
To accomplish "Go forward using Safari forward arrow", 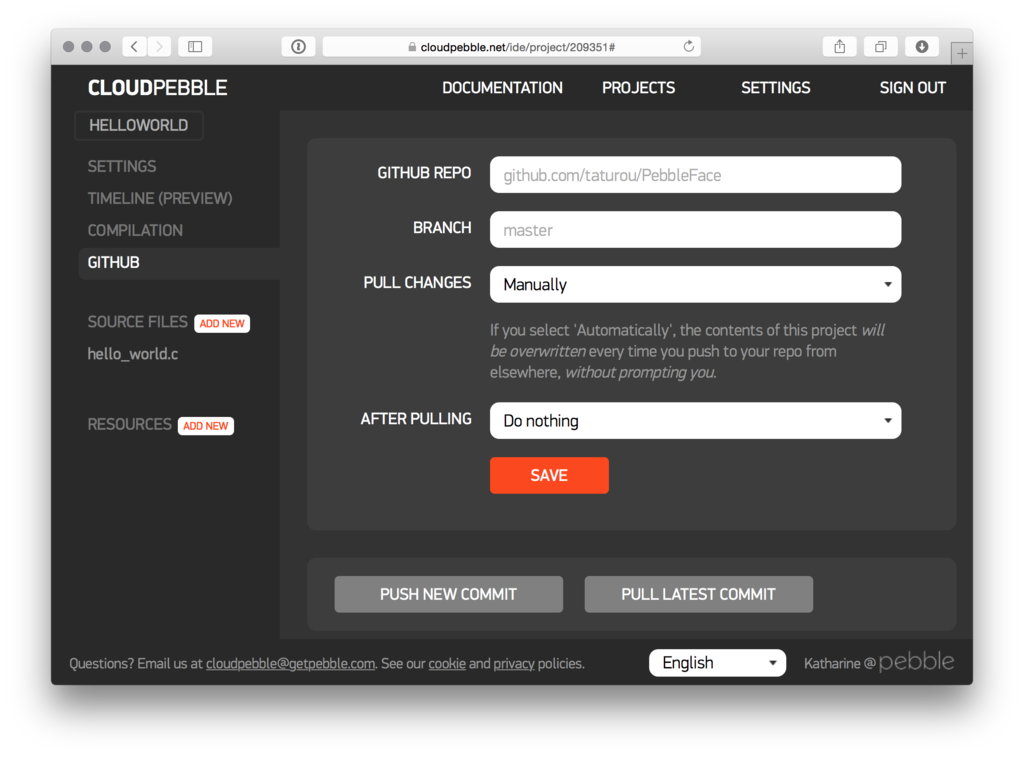I will [159, 46].
